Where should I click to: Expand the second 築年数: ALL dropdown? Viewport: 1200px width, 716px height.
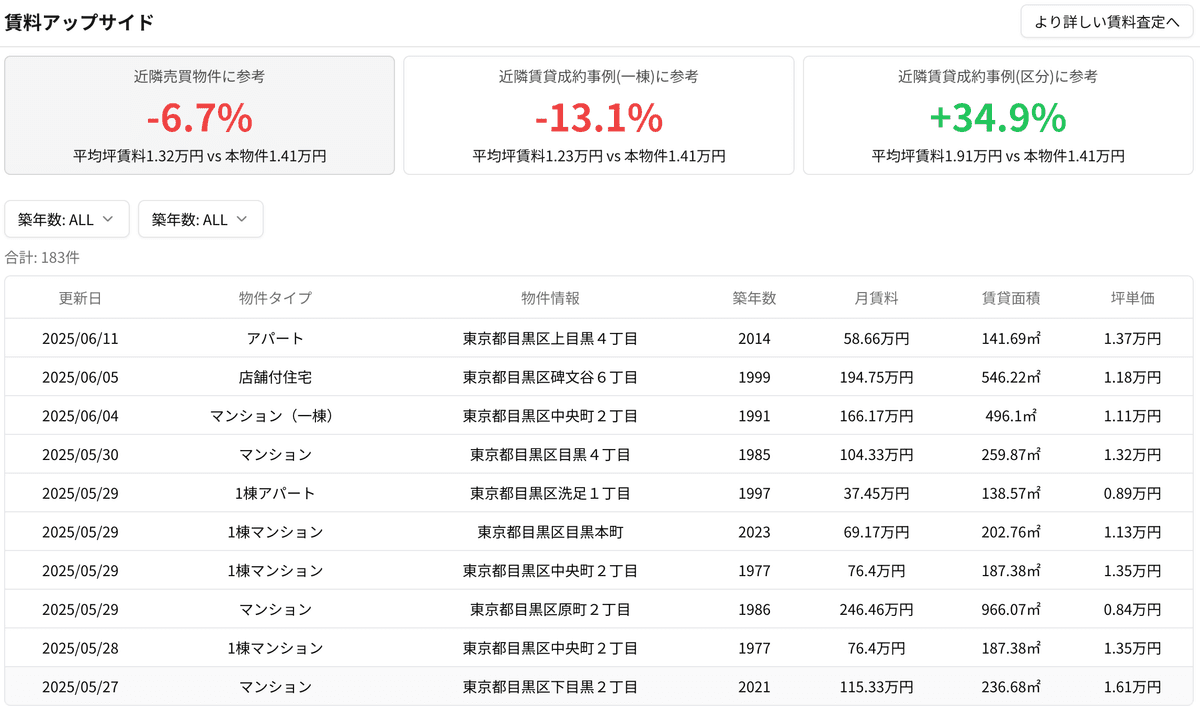coord(200,220)
